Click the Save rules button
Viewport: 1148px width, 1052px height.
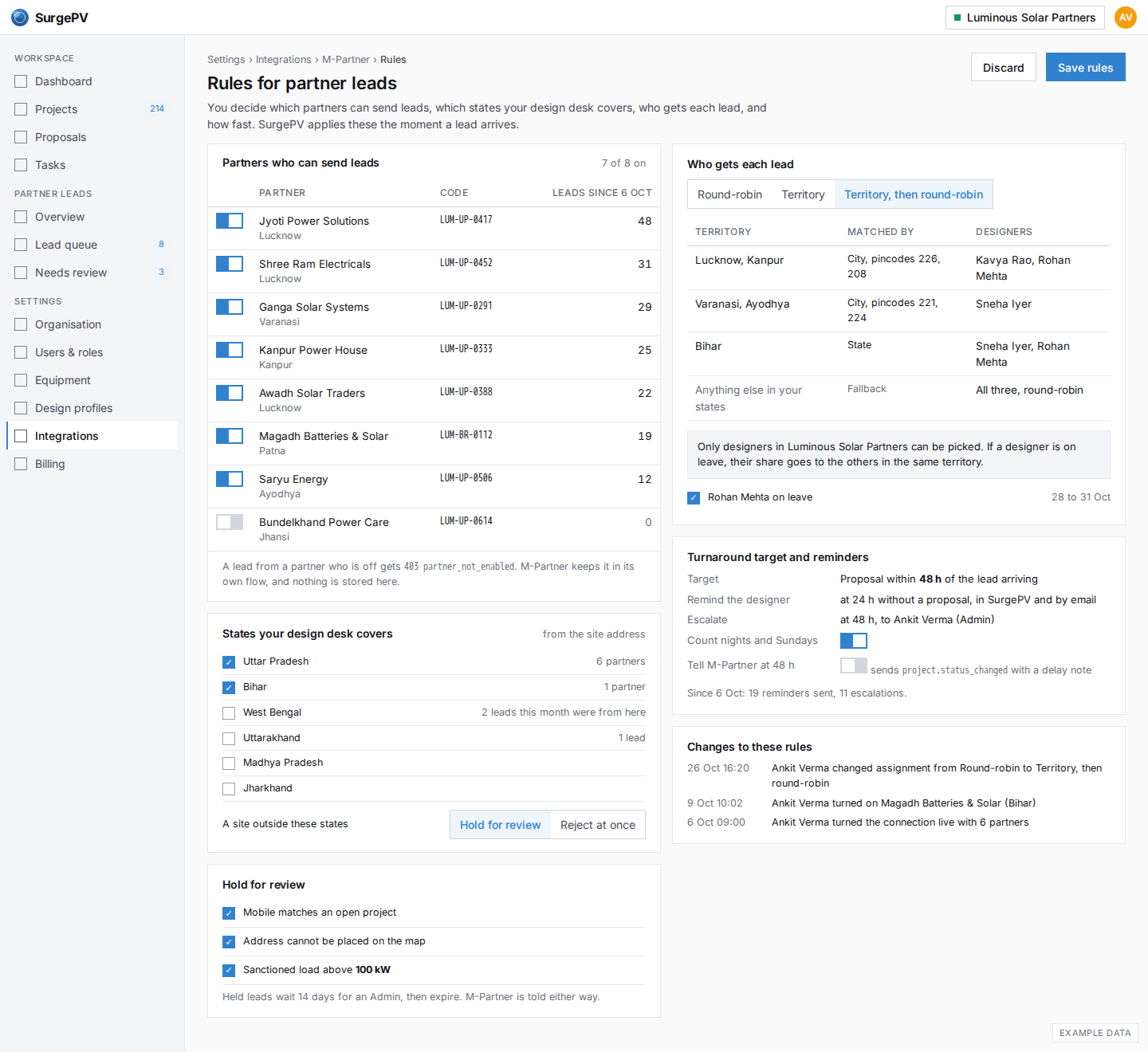(x=1085, y=68)
